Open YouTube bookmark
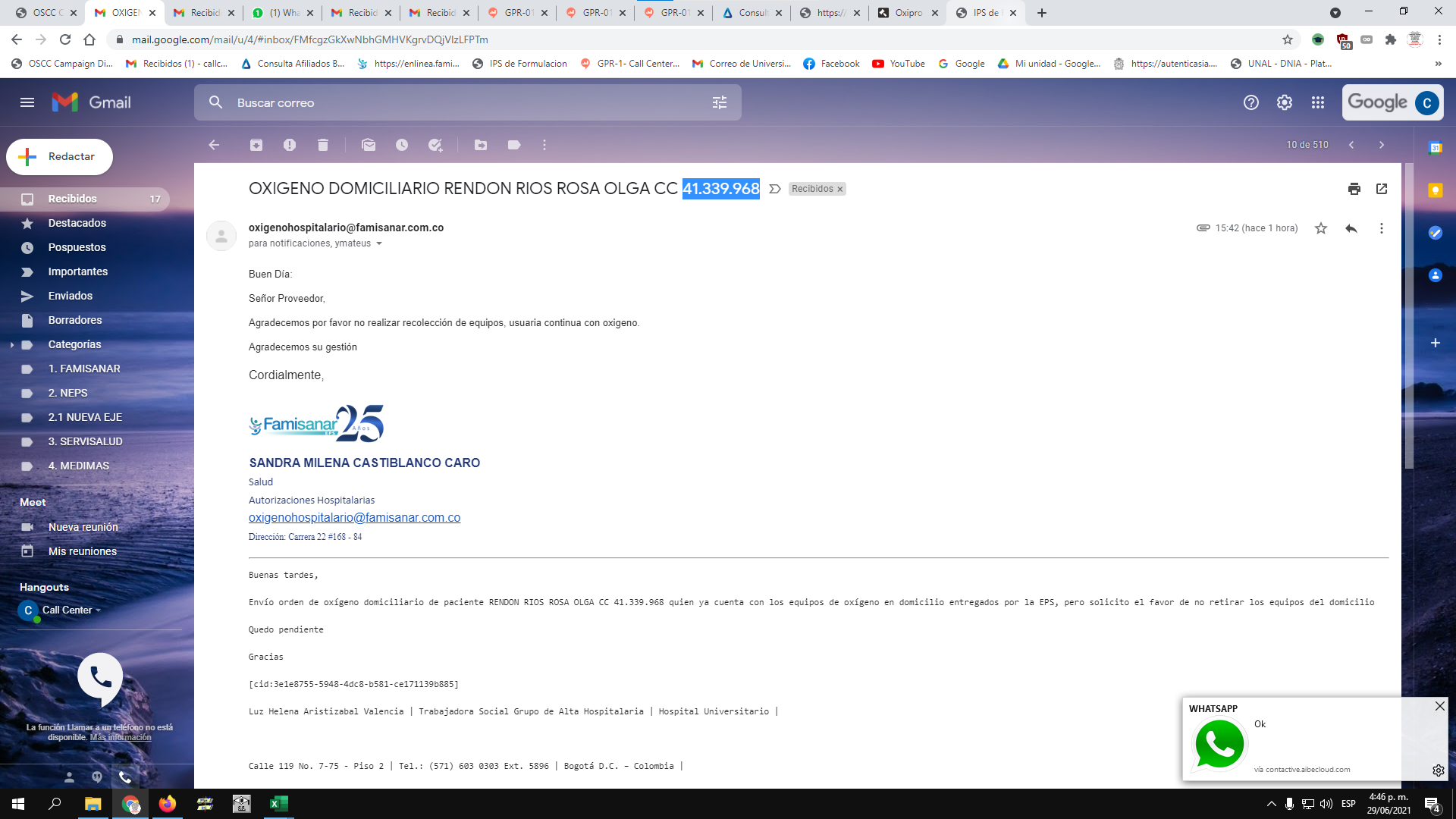This screenshot has height=819, width=1456. (x=899, y=64)
